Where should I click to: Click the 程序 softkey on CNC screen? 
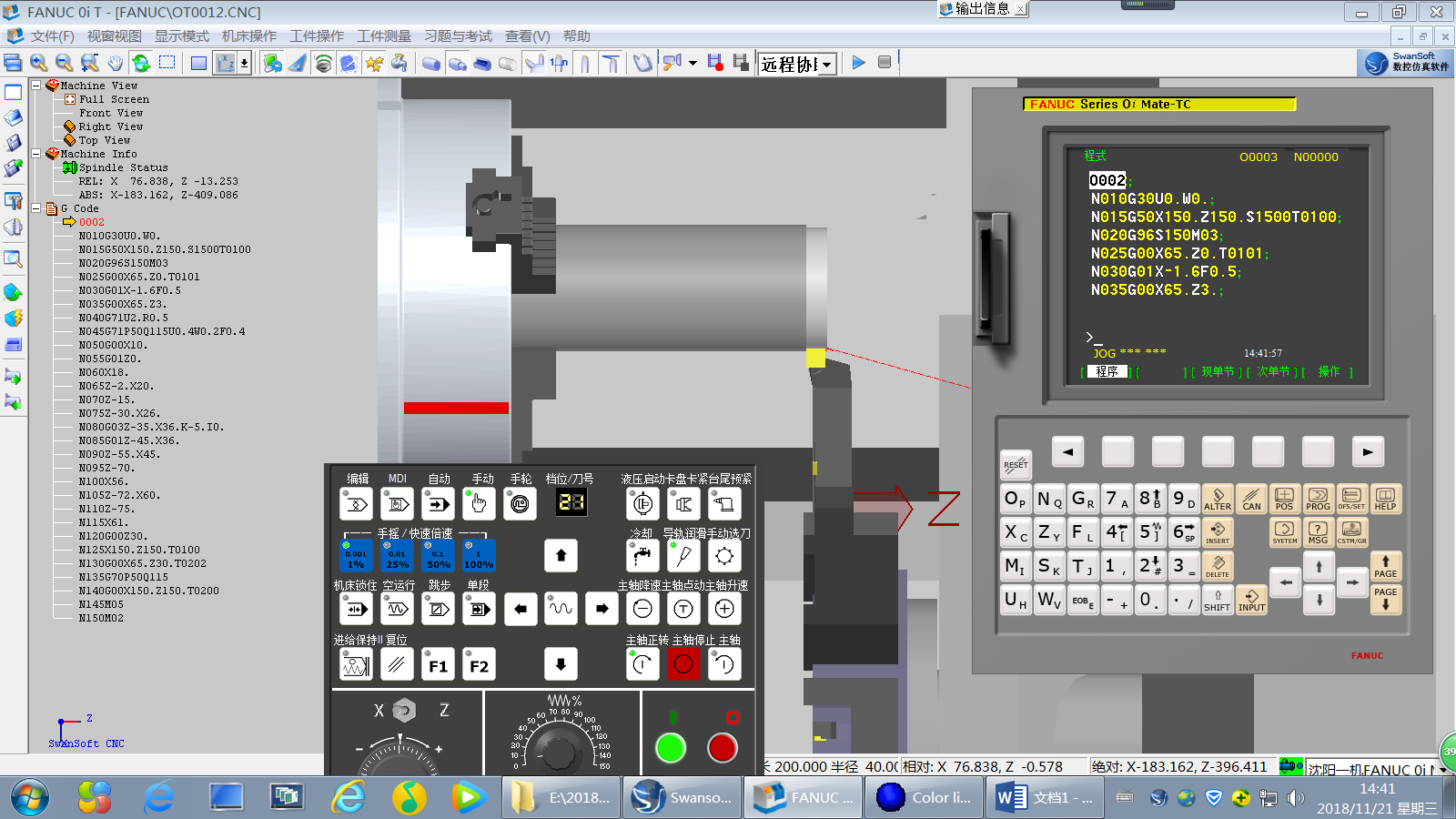1107,371
